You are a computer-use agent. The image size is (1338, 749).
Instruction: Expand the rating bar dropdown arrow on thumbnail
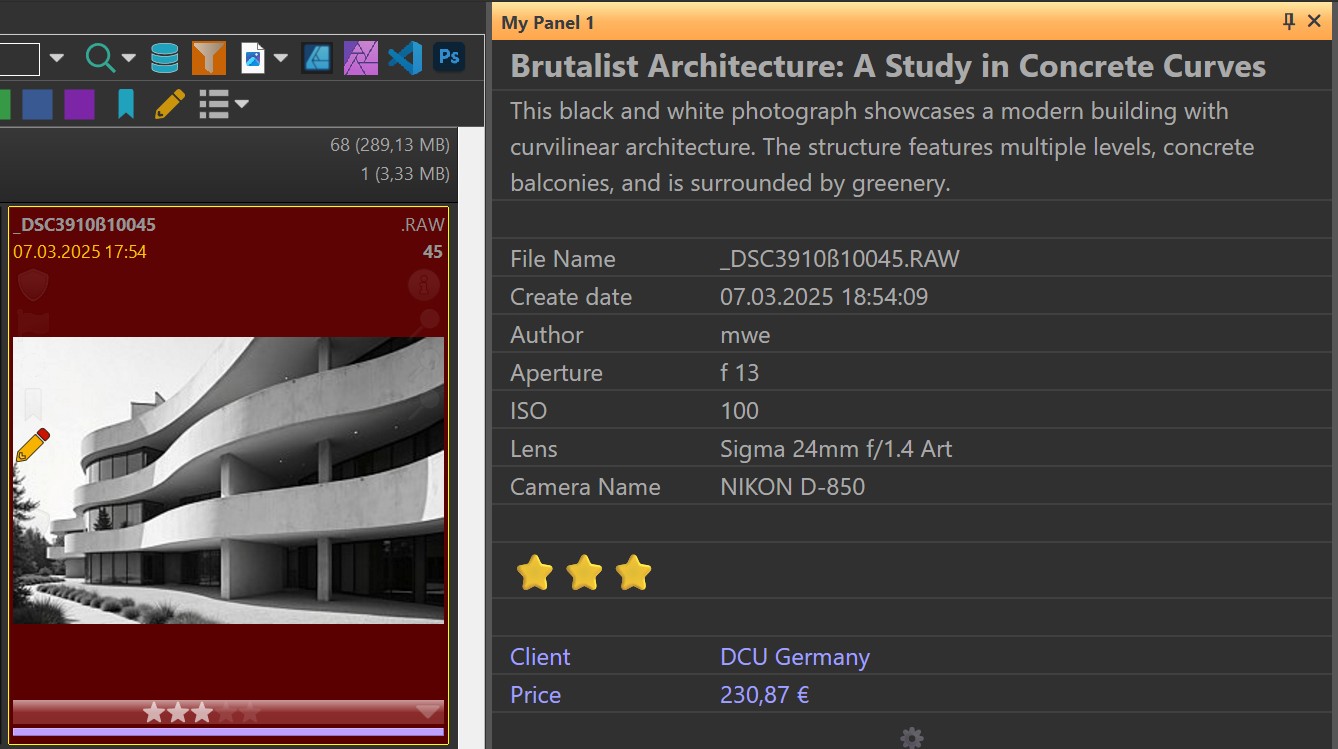pyautogui.click(x=428, y=712)
